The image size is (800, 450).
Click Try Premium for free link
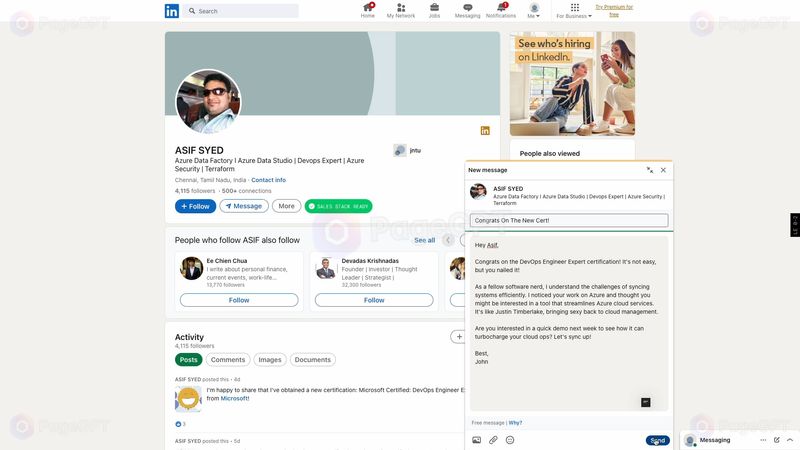[x=614, y=11]
